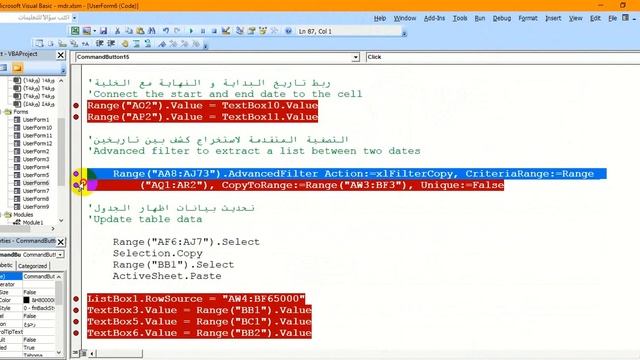640x360 pixels.
Task: Click the Outdent icon
Action: 111,44
